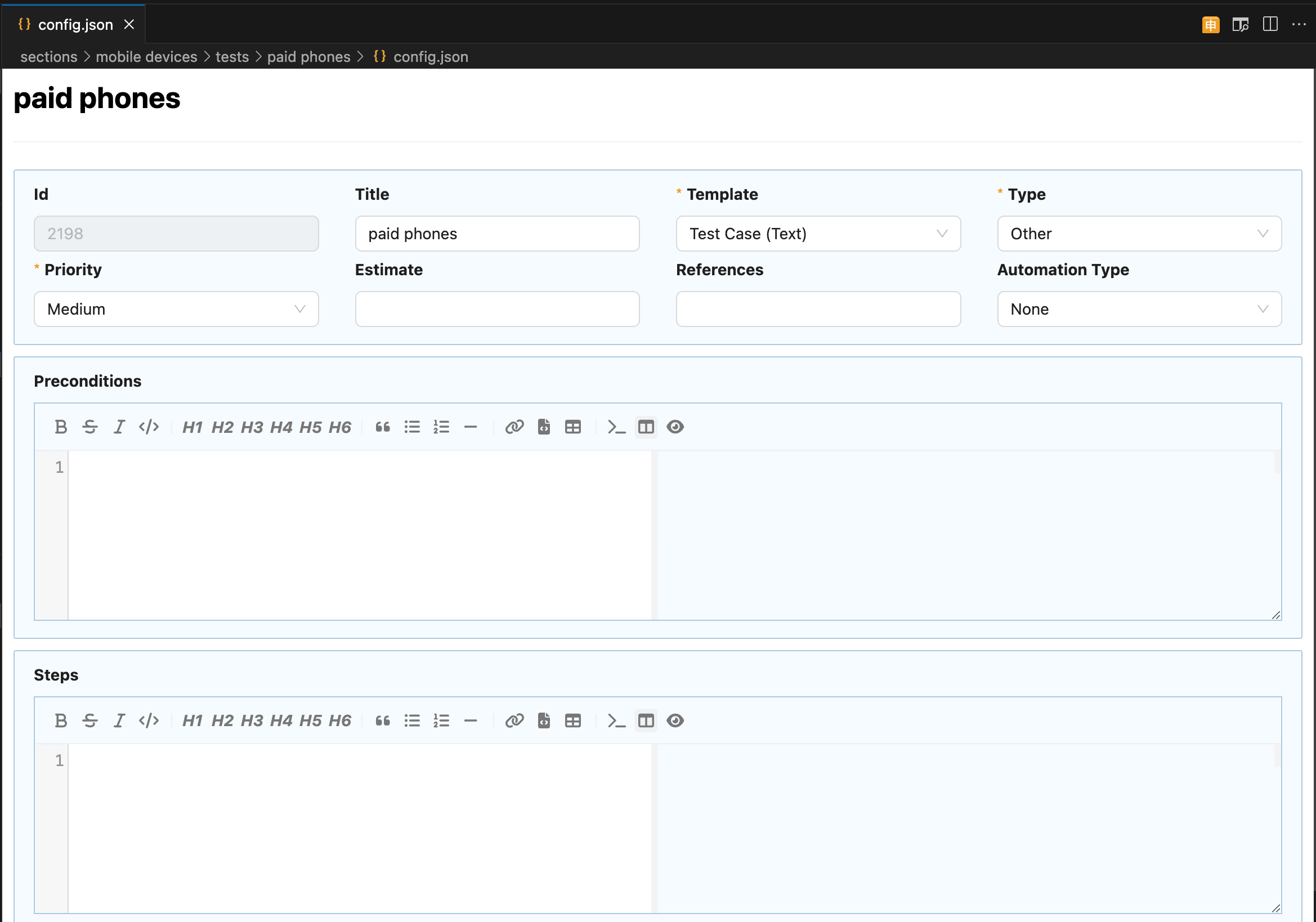Click the orange table view icon
This screenshot has width=1316, height=922.
pos(1211,25)
